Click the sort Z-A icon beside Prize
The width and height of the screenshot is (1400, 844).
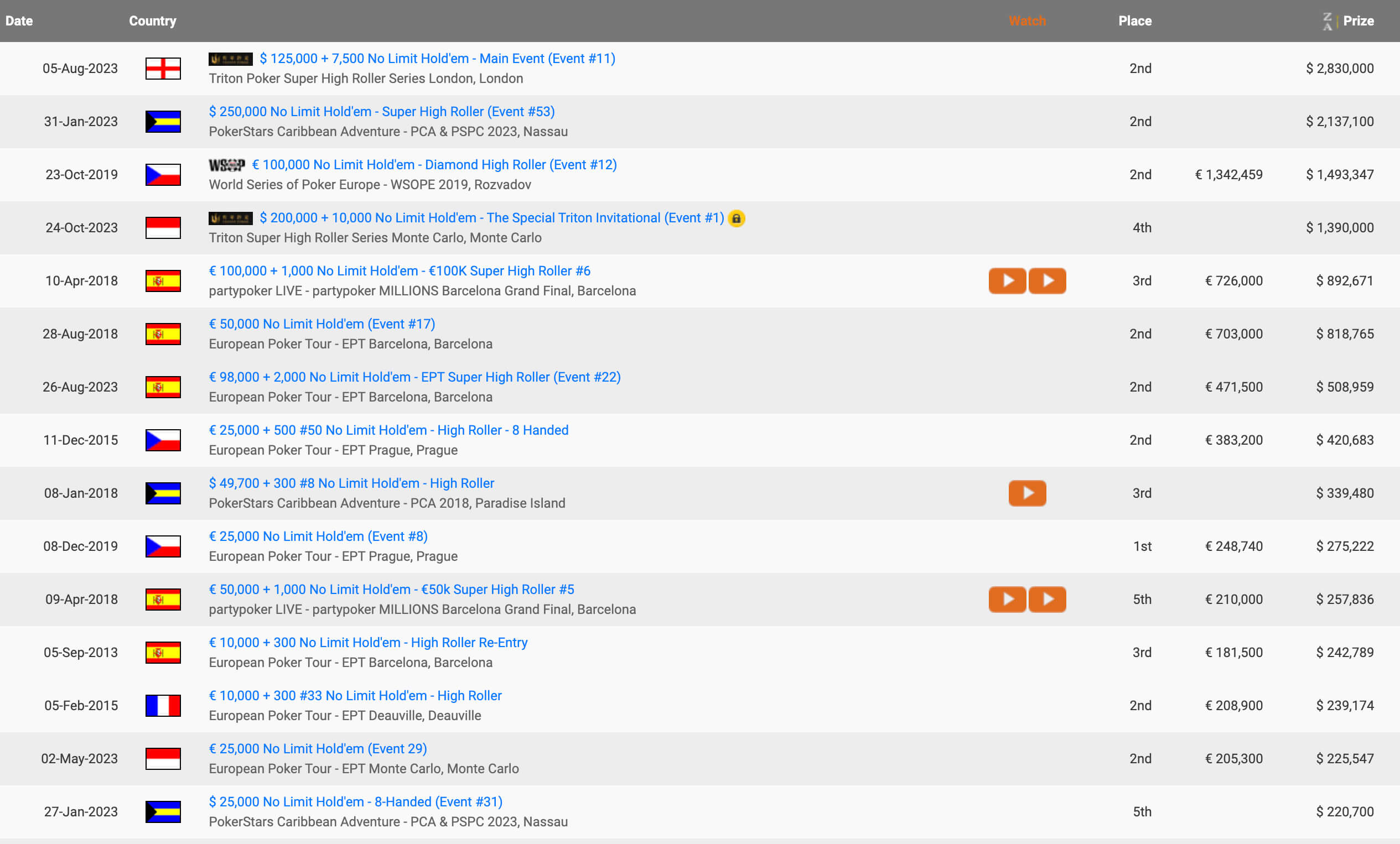[x=1328, y=21]
